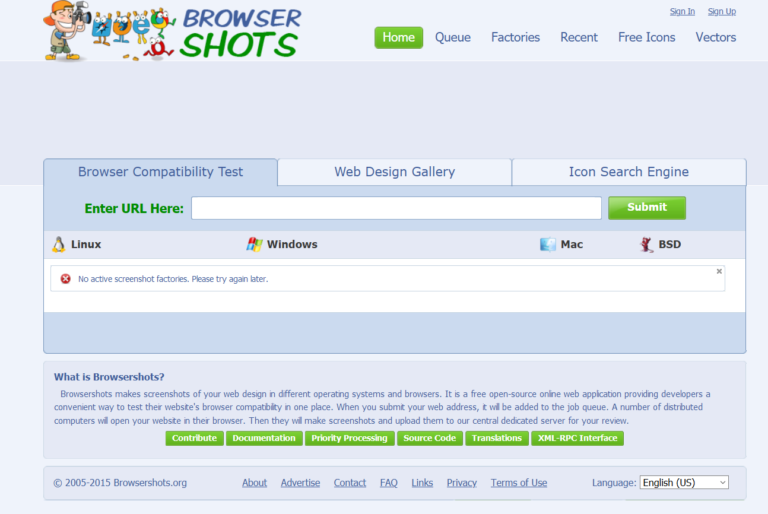Switch to Icon Search Engine tab
768x514 pixels.
click(x=629, y=172)
